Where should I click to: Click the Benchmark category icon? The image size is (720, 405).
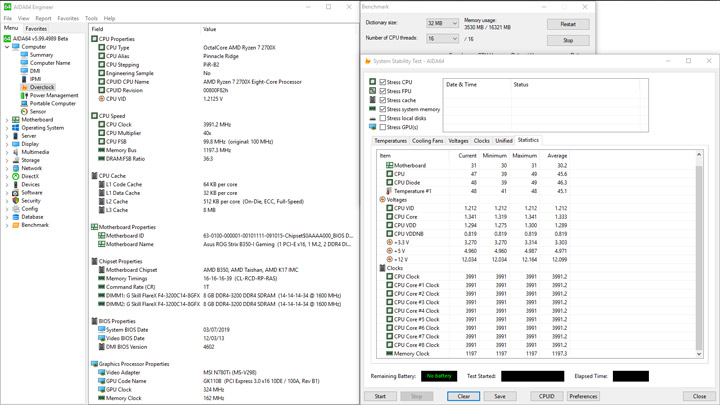point(16,225)
